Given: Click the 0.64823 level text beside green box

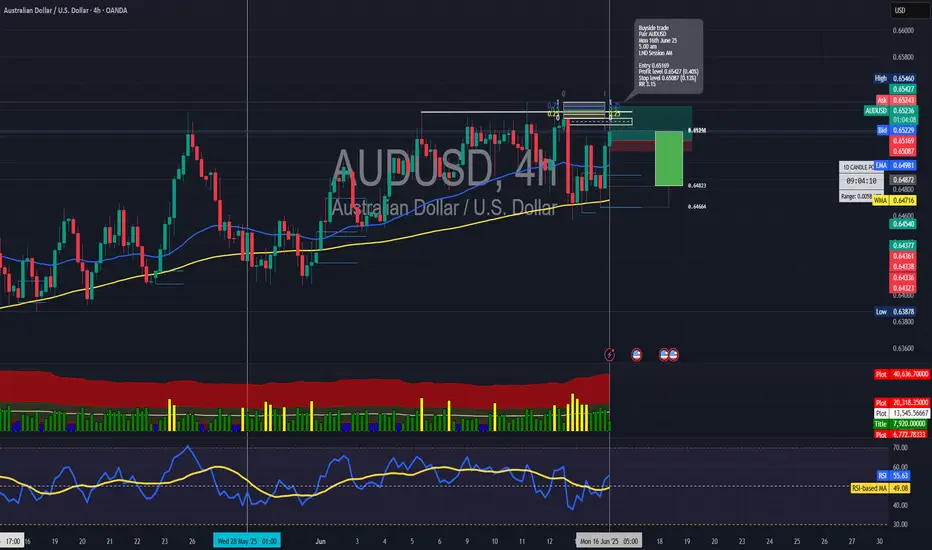Looking at the screenshot, I should (697, 186).
